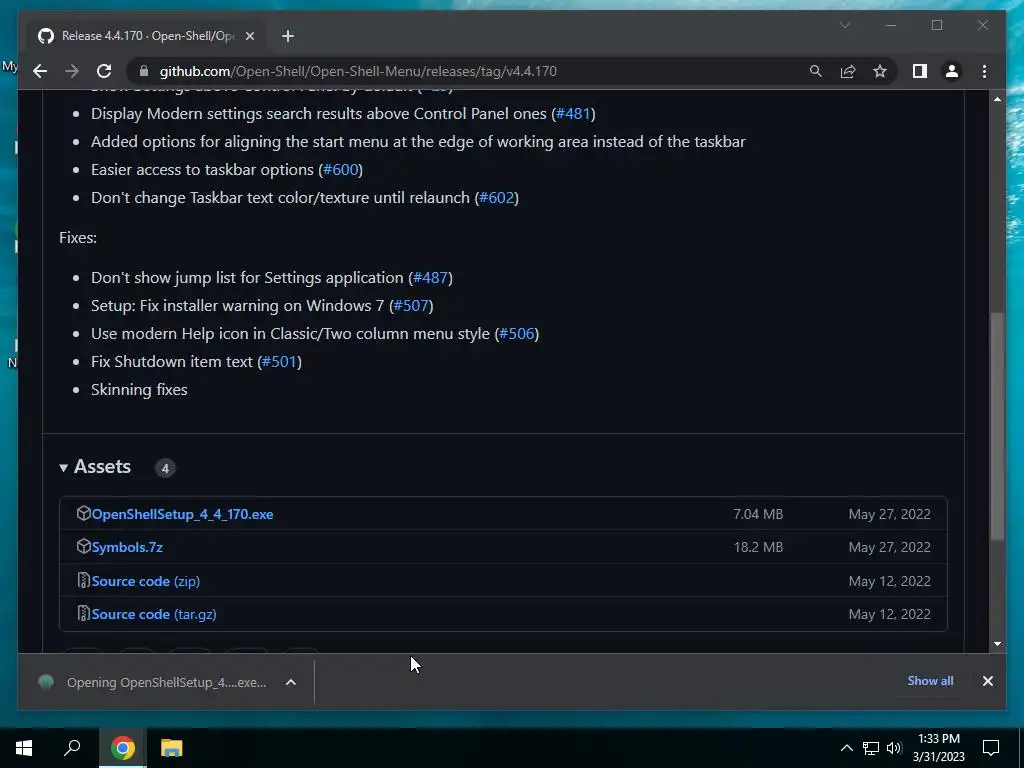Image resolution: width=1024 pixels, height=768 pixels.
Task: Download Symbols.7z asset
Action: [127, 547]
